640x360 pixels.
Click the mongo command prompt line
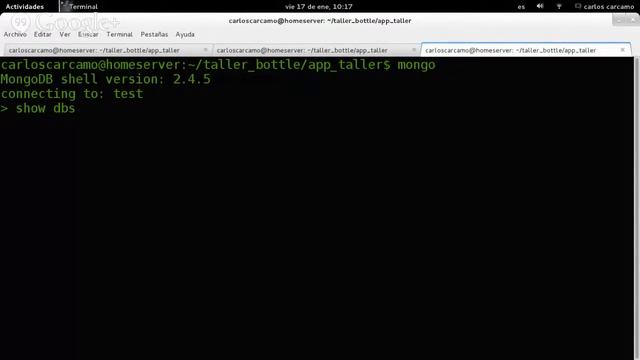click(x=218, y=65)
